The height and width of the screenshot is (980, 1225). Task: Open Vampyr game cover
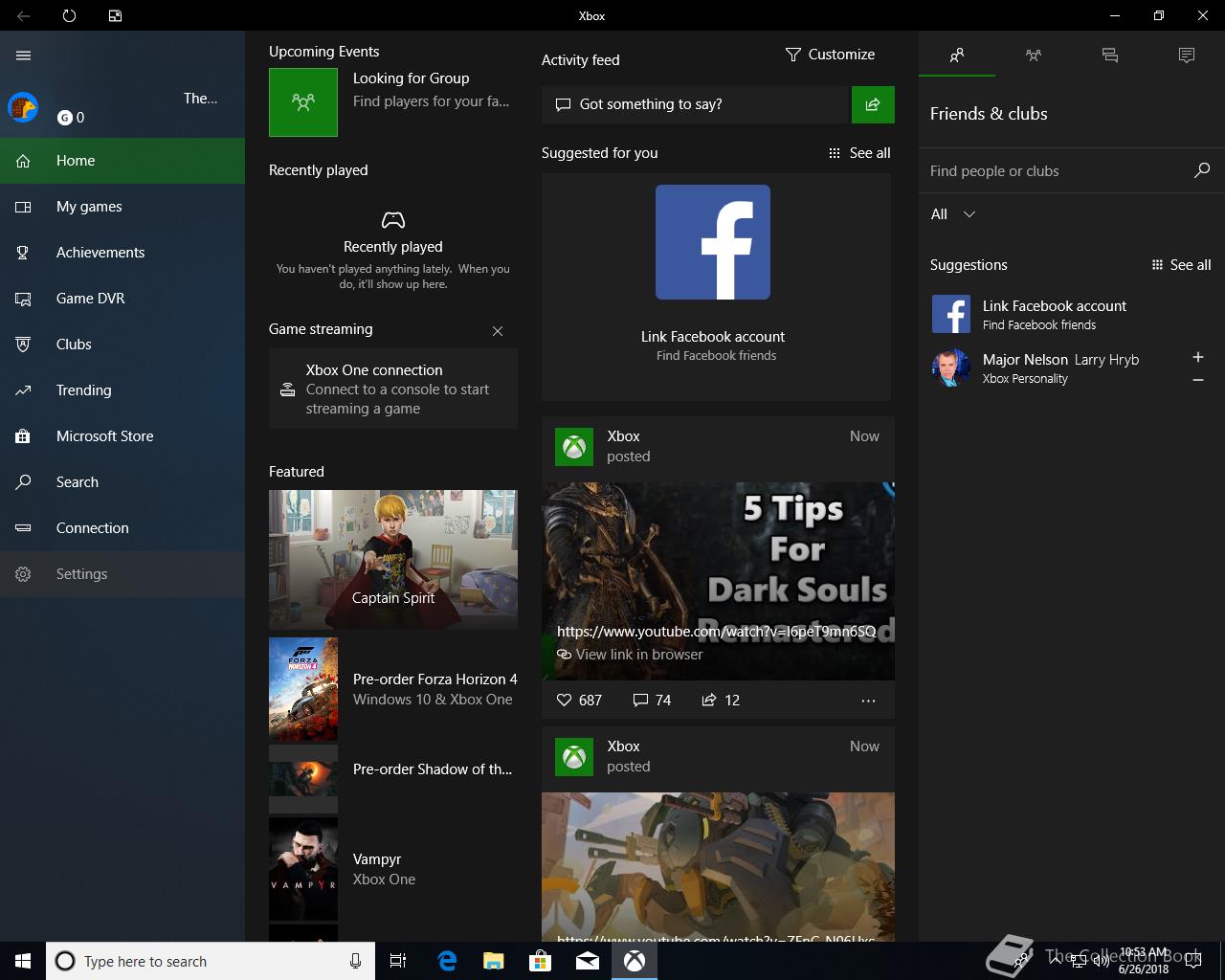[x=303, y=869]
